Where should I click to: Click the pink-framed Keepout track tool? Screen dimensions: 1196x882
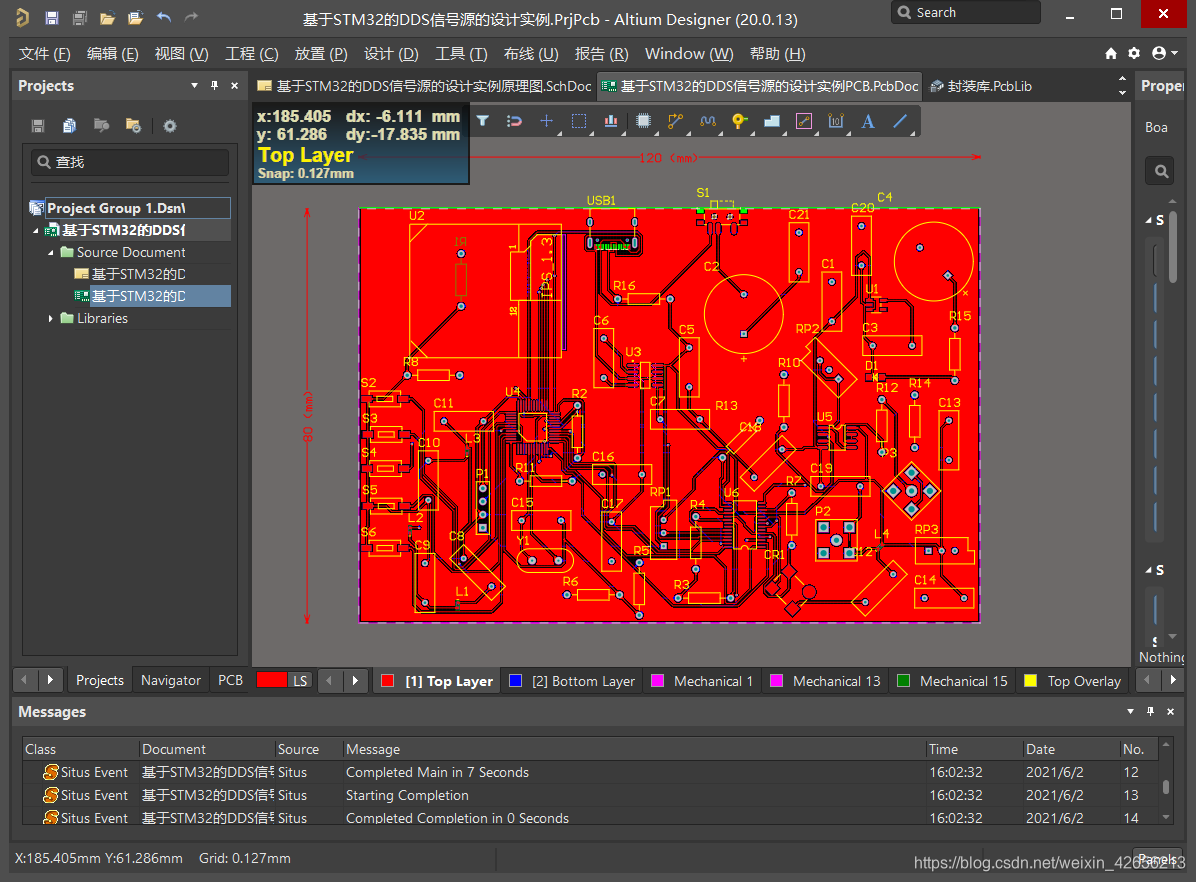(804, 121)
